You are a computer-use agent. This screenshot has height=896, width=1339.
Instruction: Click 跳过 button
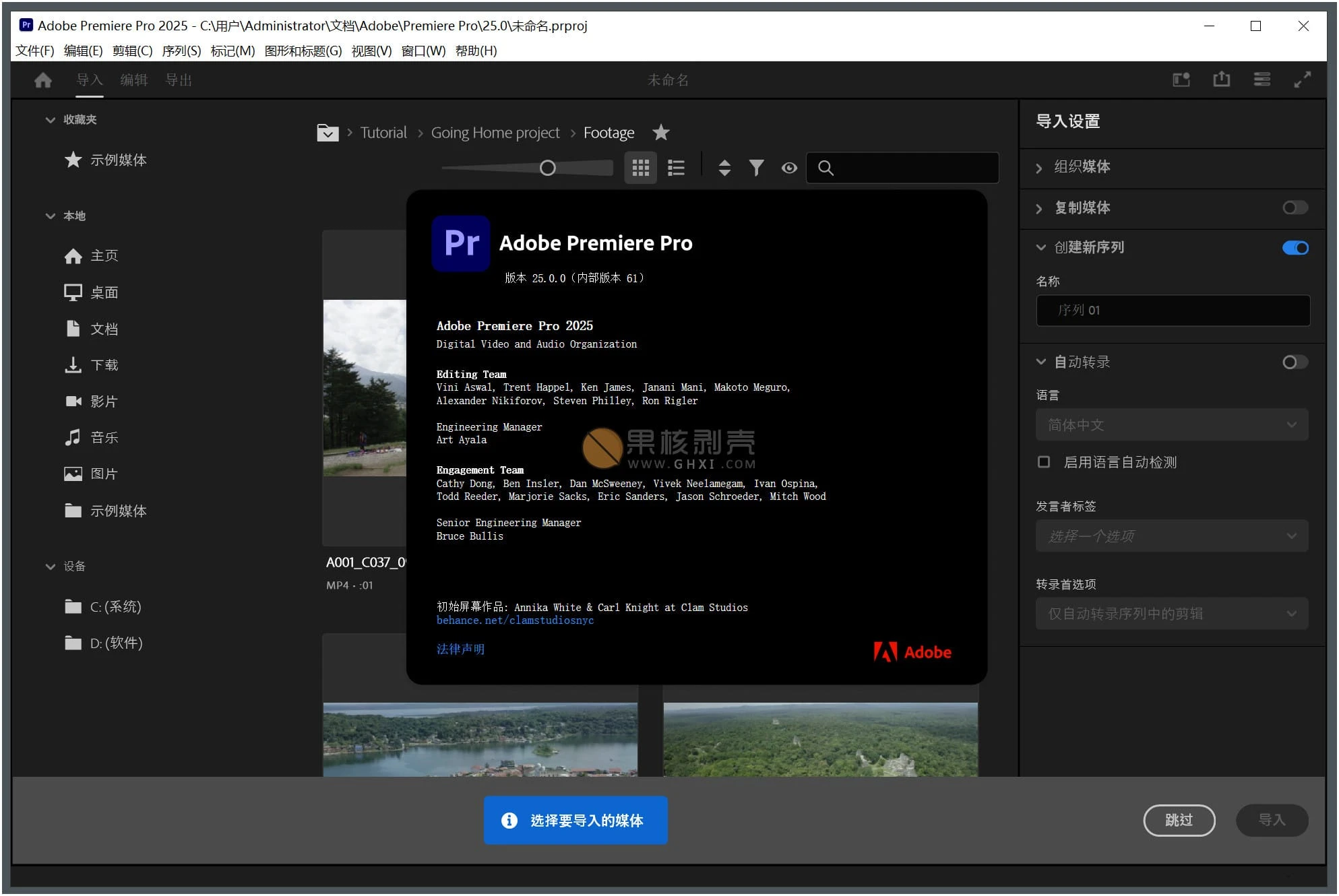[1180, 820]
